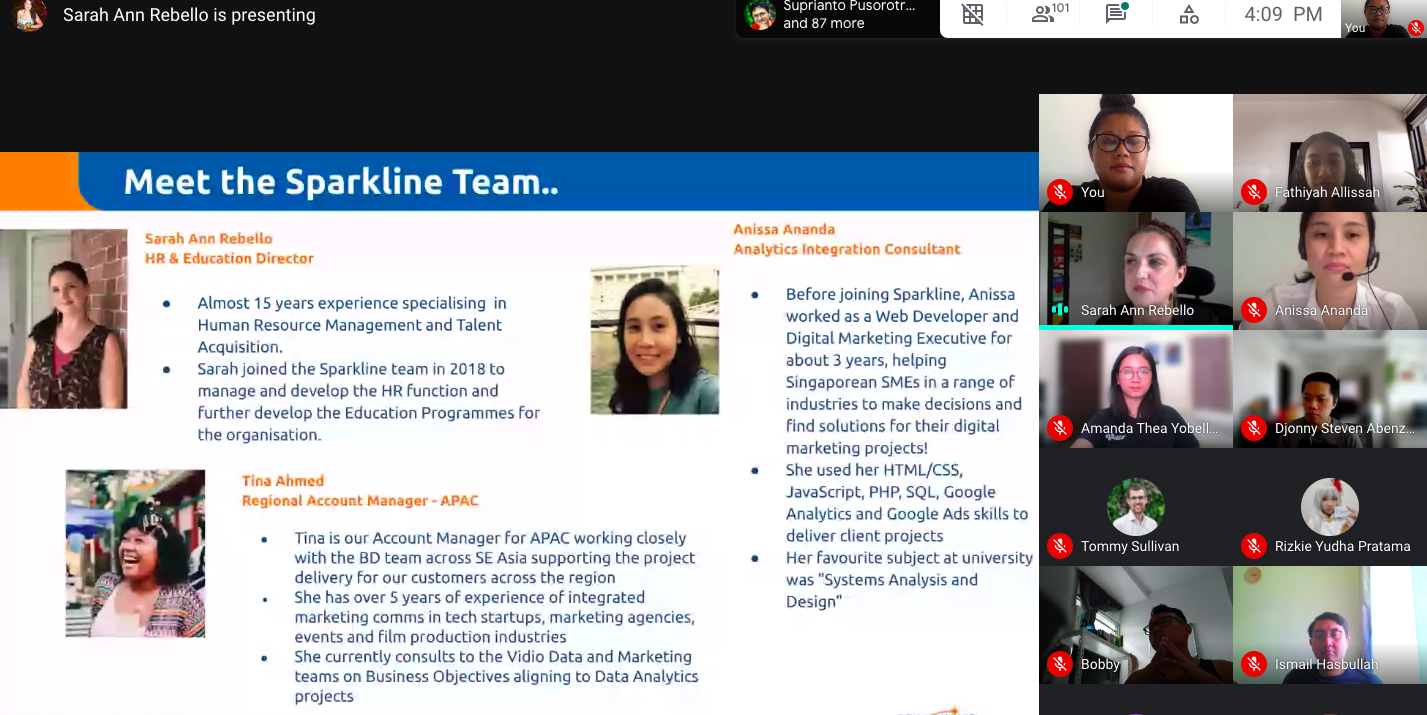Click 'Sarah Ann Rebello is presenting' label
Screen dimensions: 1427x715
189,15
